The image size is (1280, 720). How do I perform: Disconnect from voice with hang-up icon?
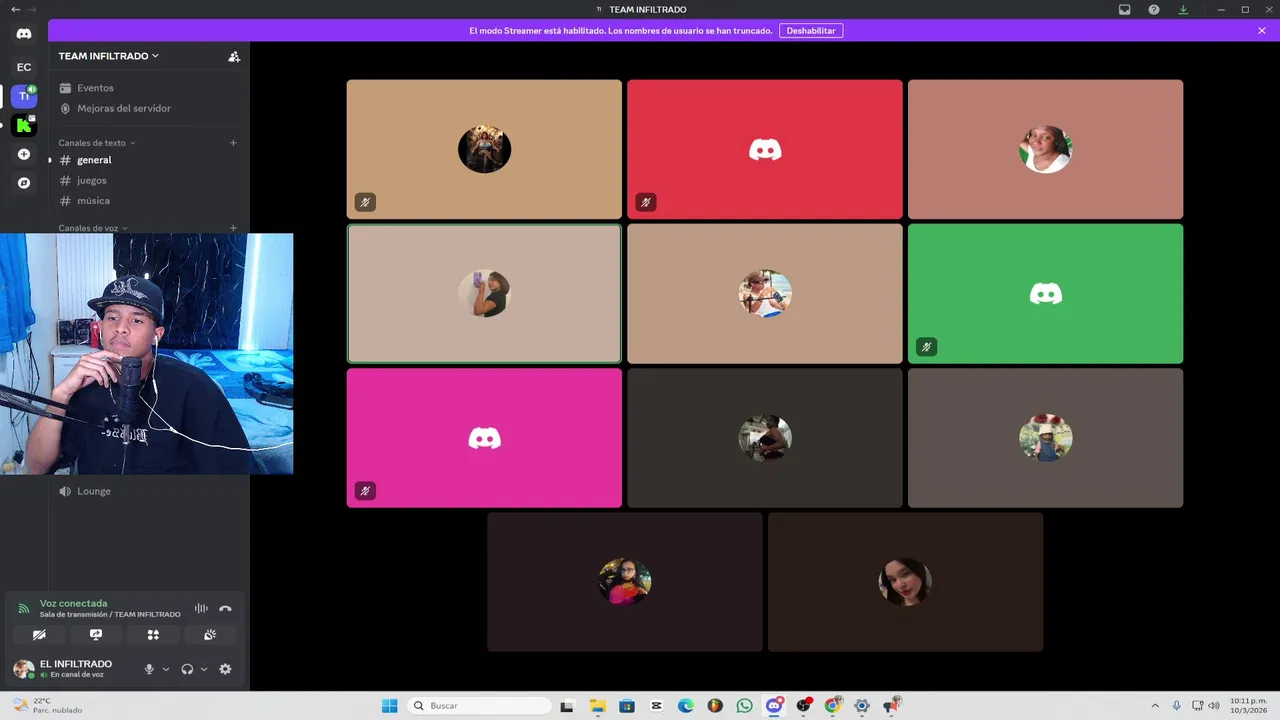[225, 608]
